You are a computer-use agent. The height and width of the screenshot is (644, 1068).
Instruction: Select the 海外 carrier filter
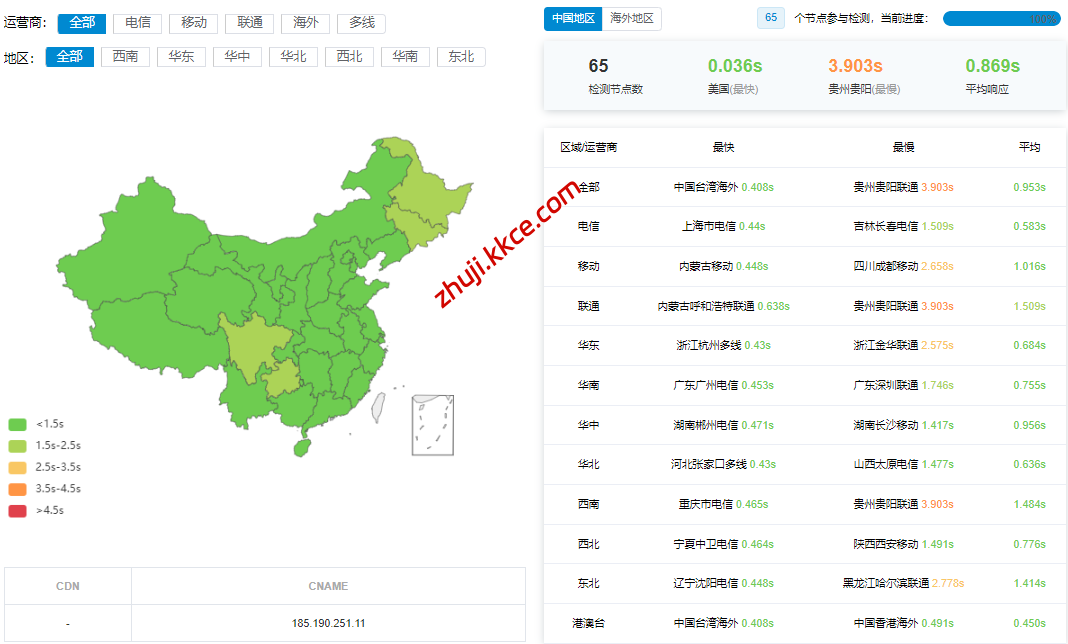(x=305, y=22)
